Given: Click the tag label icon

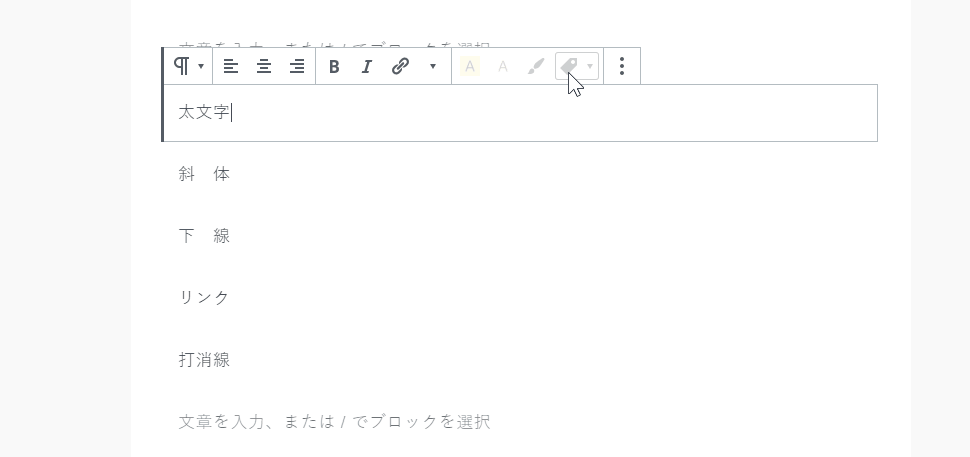Looking at the screenshot, I should [x=569, y=66].
